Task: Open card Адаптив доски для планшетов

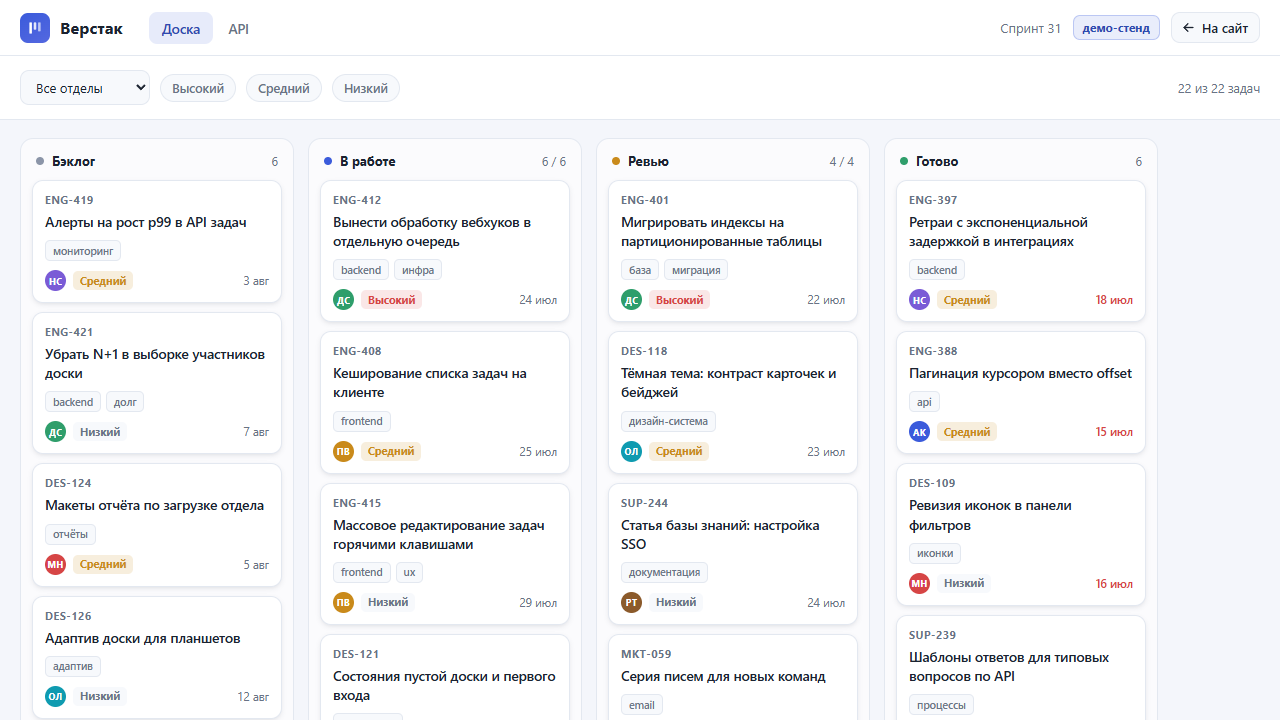Action: [x=157, y=657]
